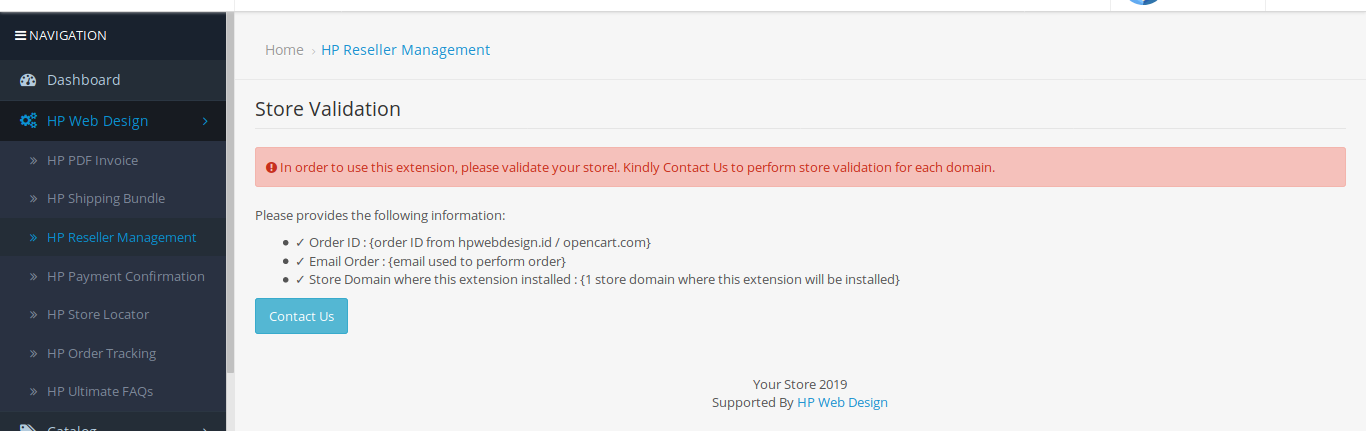1366x431 pixels.
Task: Click the Catalog tag icon in sidebar
Action: [28, 428]
